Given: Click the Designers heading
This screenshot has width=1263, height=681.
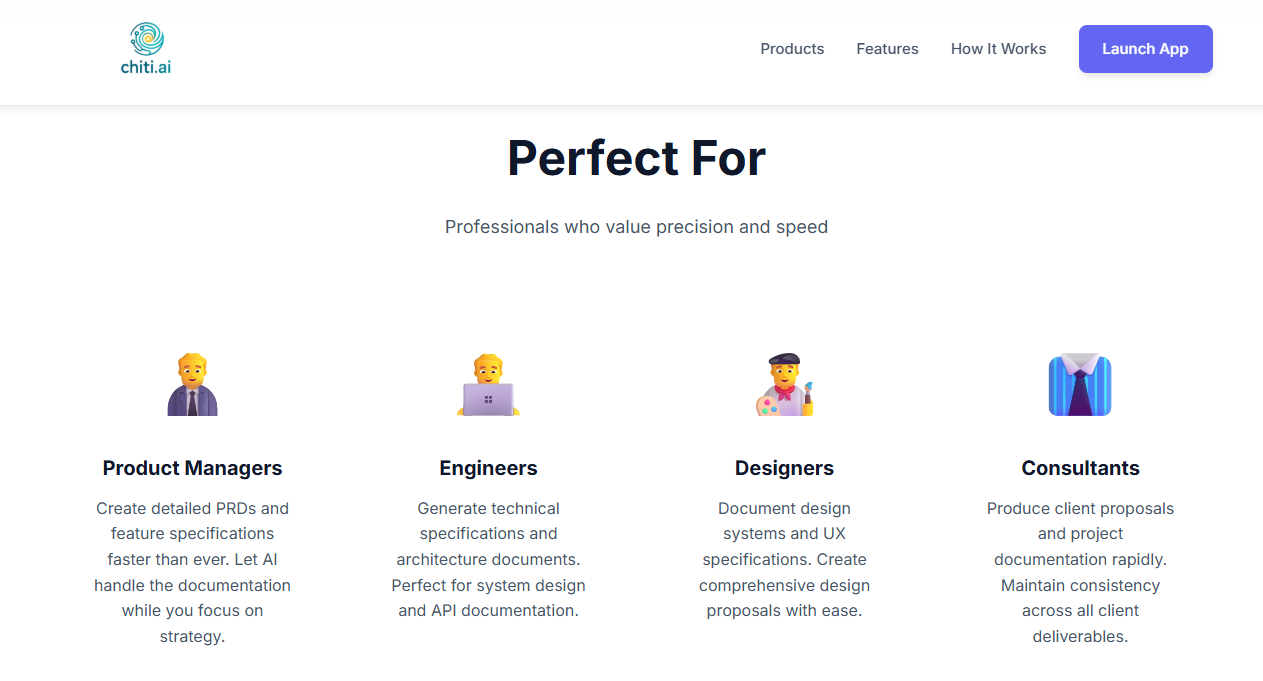Looking at the screenshot, I should (x=784, y=467).
